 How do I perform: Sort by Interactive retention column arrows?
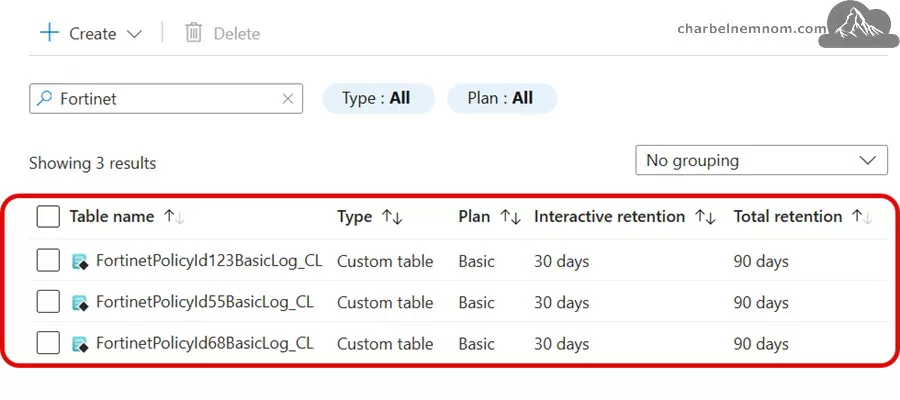[705, 217]
